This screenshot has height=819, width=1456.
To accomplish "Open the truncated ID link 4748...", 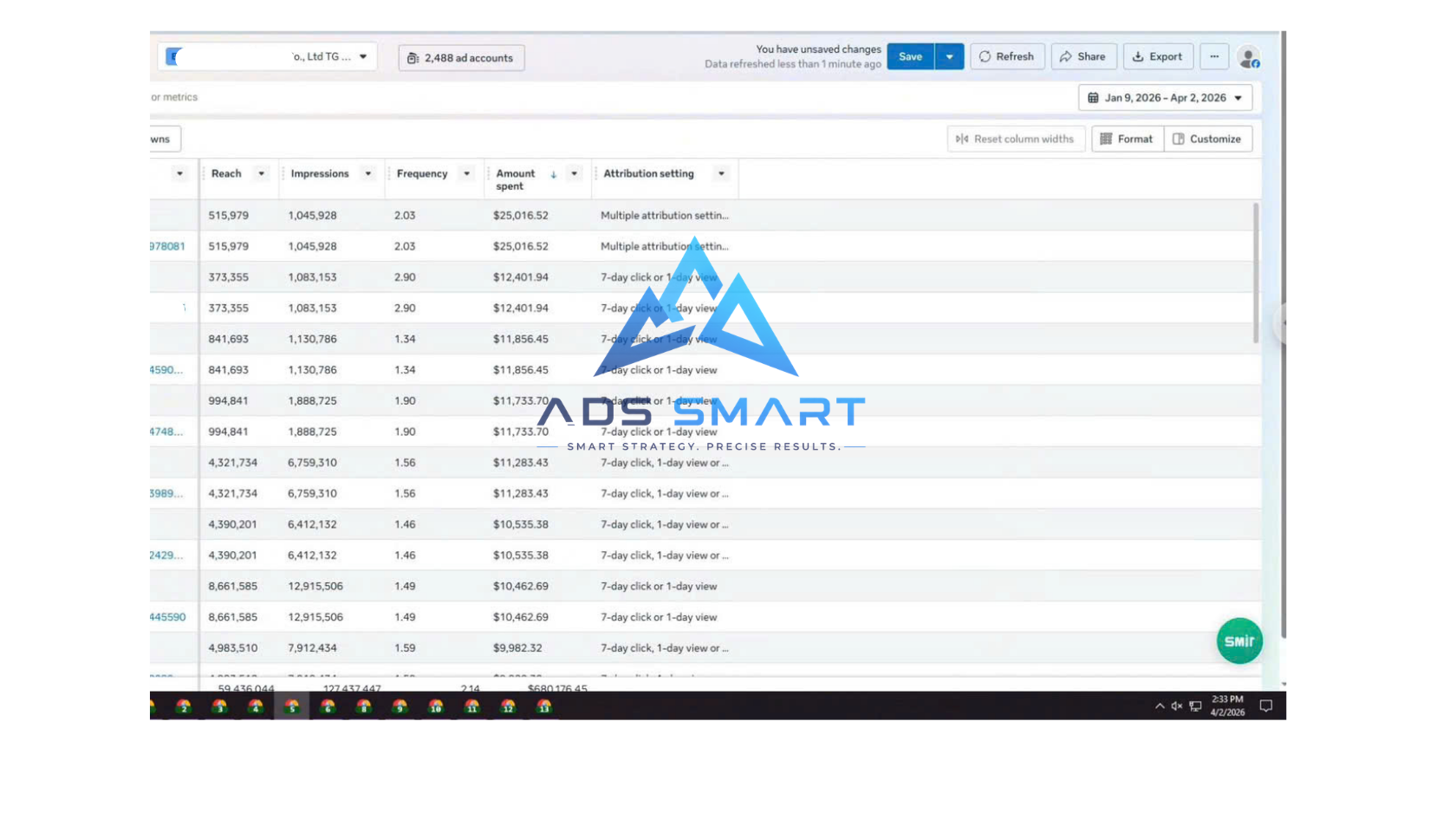I will [166, 432].
